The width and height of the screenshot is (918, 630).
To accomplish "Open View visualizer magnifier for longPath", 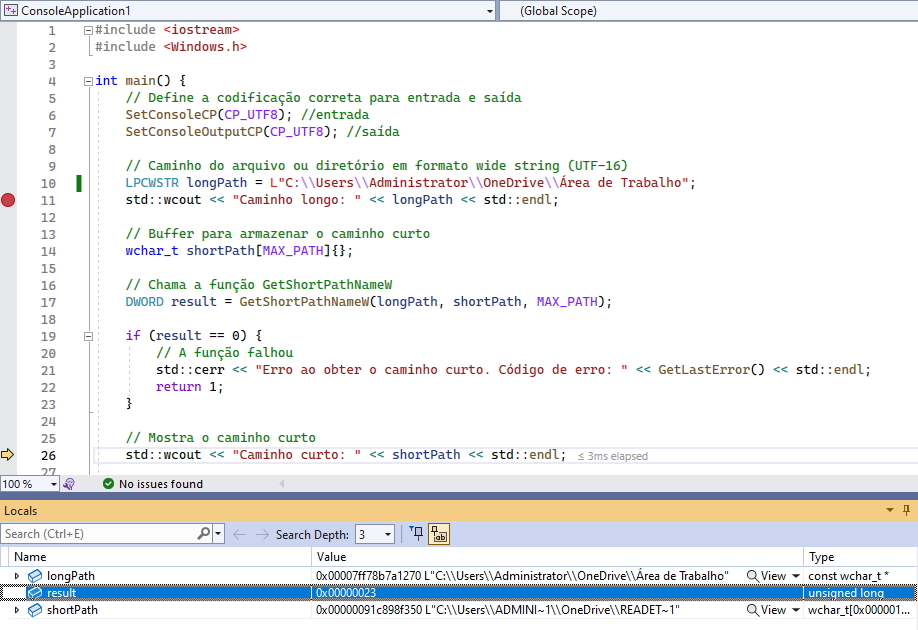I will click(753, 576).
